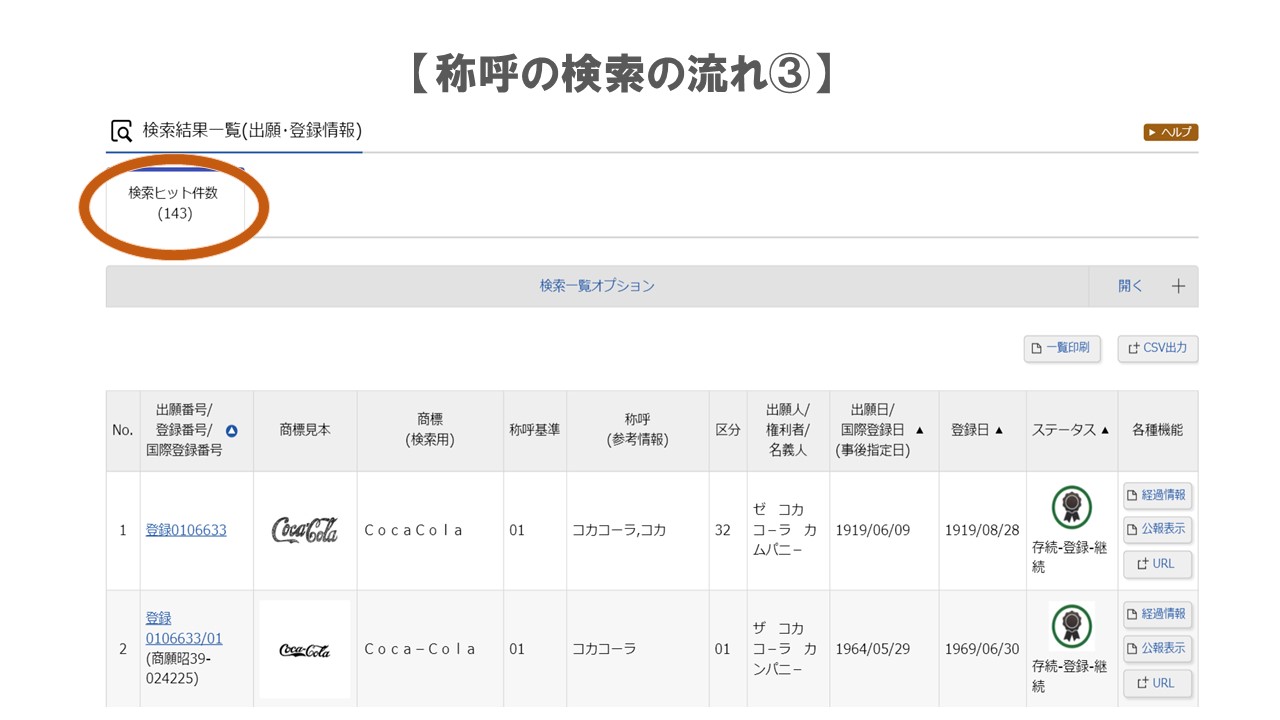Select the 検索ヒット件数 (143) tab
Image resolution: width=1280 pixels, height=720 pixels.
click(173, 202)
